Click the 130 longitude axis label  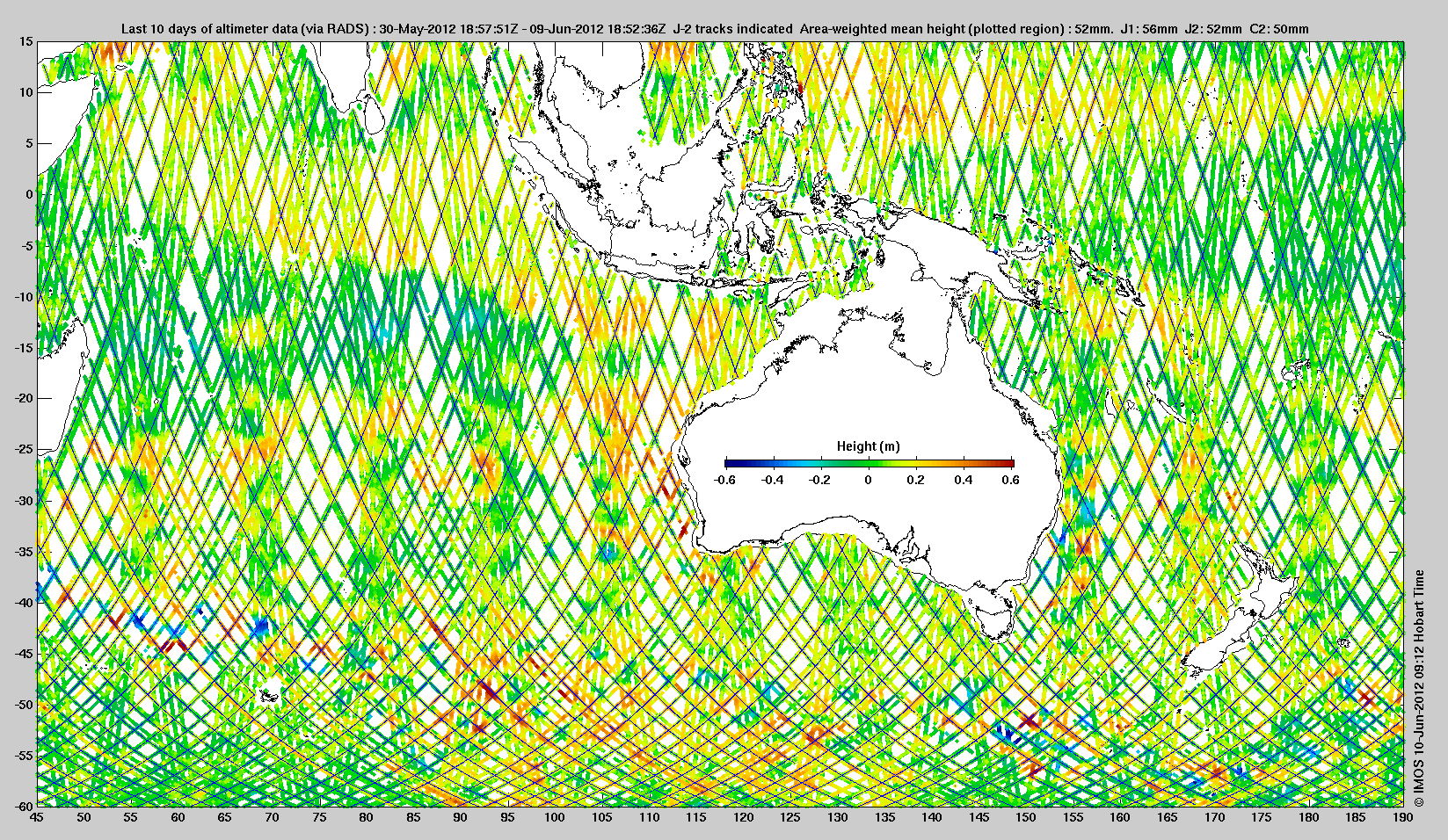click(x=838, y=817)
